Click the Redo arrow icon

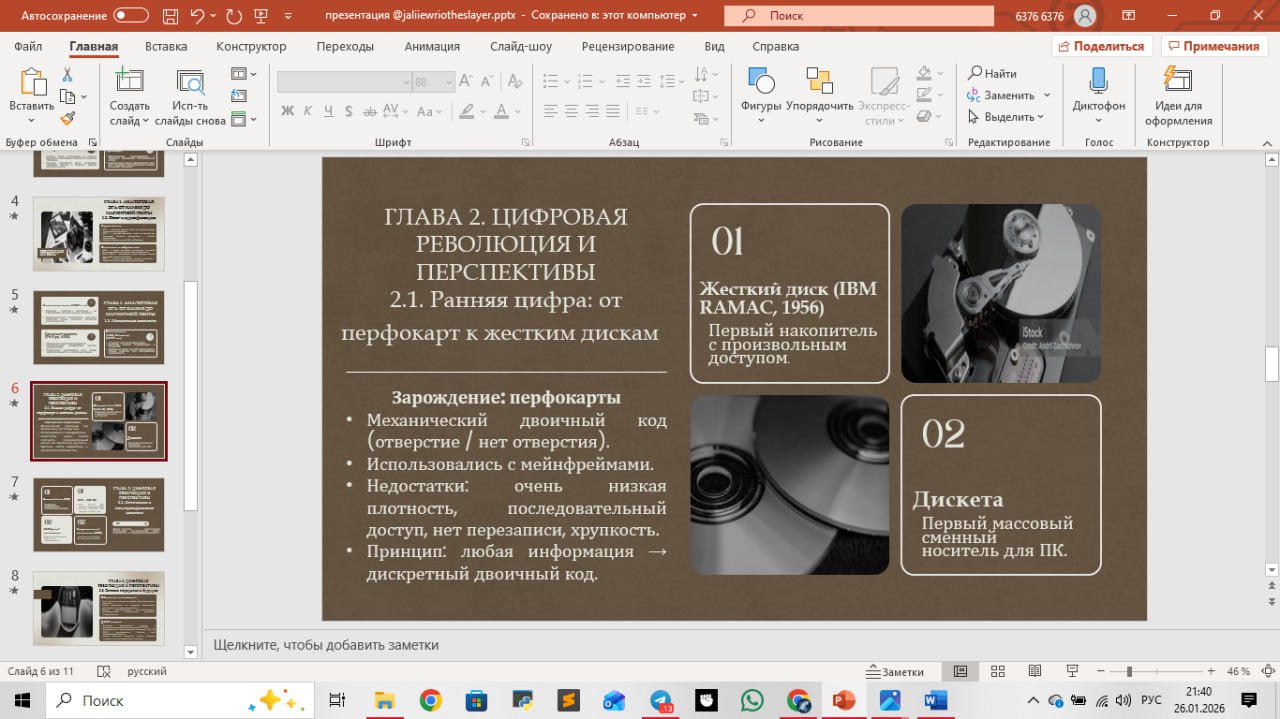(234, 16)
